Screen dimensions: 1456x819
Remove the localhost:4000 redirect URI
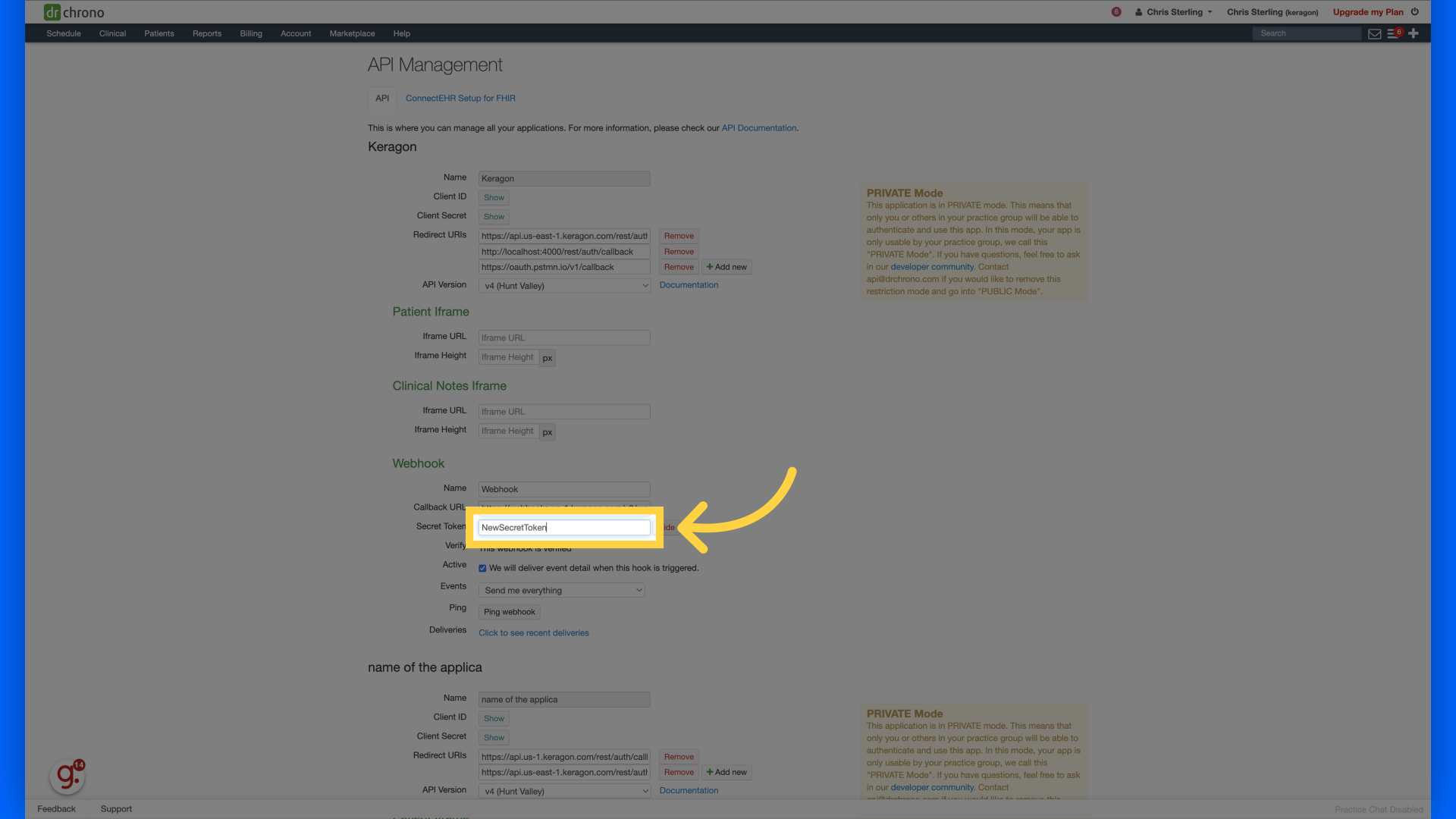(x=679, y=251)
